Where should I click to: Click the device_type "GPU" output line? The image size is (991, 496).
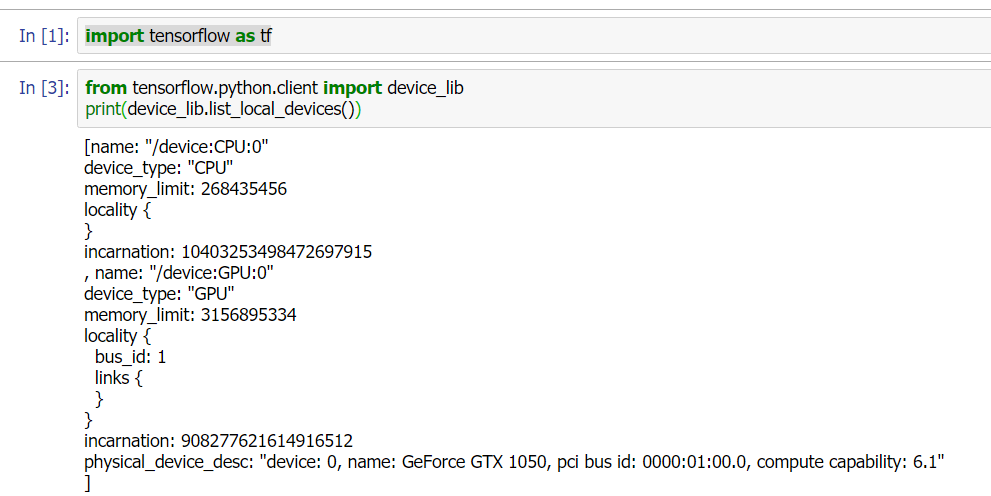(x=159, y=294)
